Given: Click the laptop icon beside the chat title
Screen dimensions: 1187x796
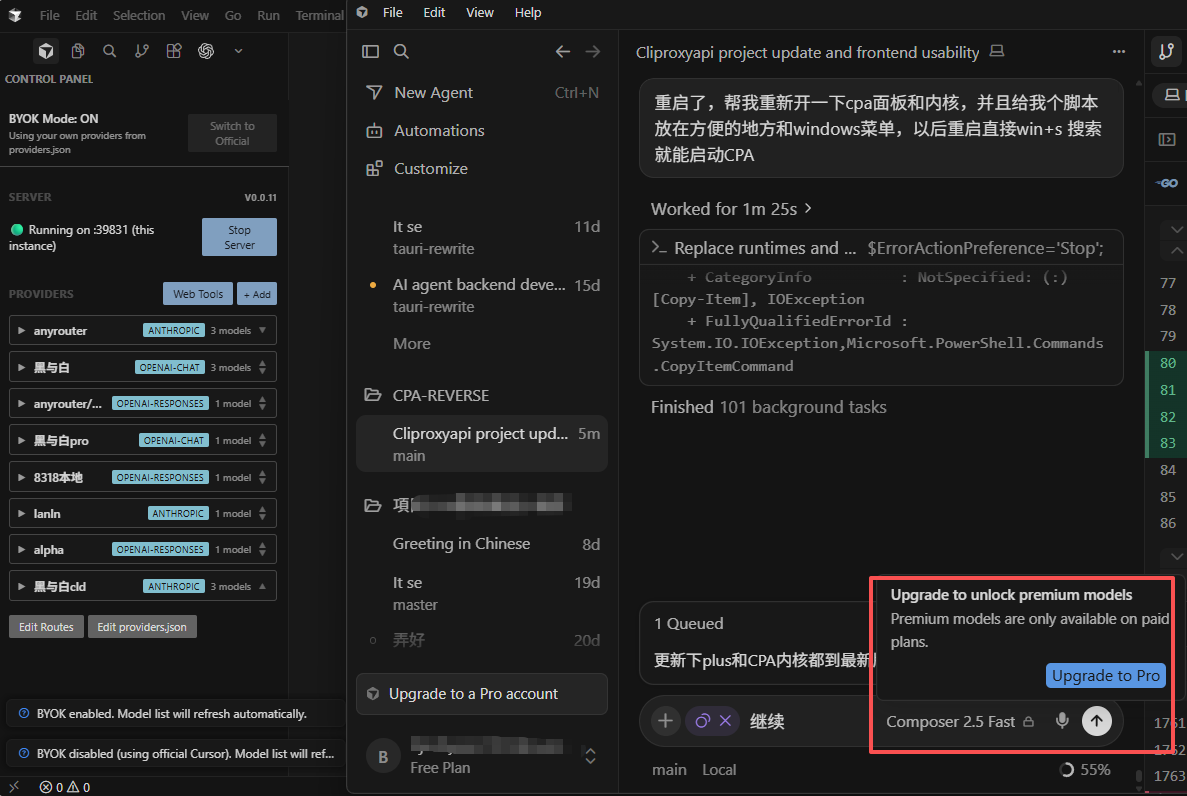Looking at the screenshot, I should (x=997, y=52).
